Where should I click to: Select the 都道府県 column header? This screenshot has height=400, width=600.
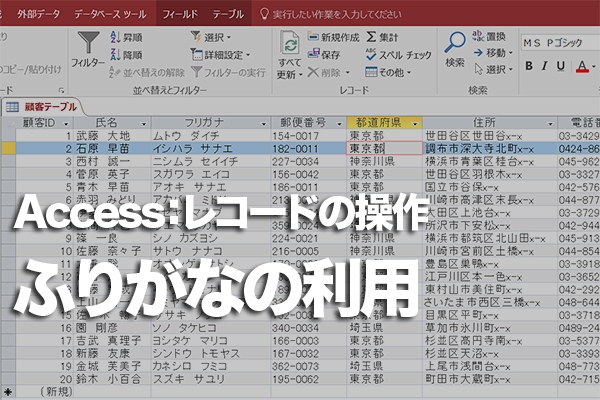click(385, 123)
